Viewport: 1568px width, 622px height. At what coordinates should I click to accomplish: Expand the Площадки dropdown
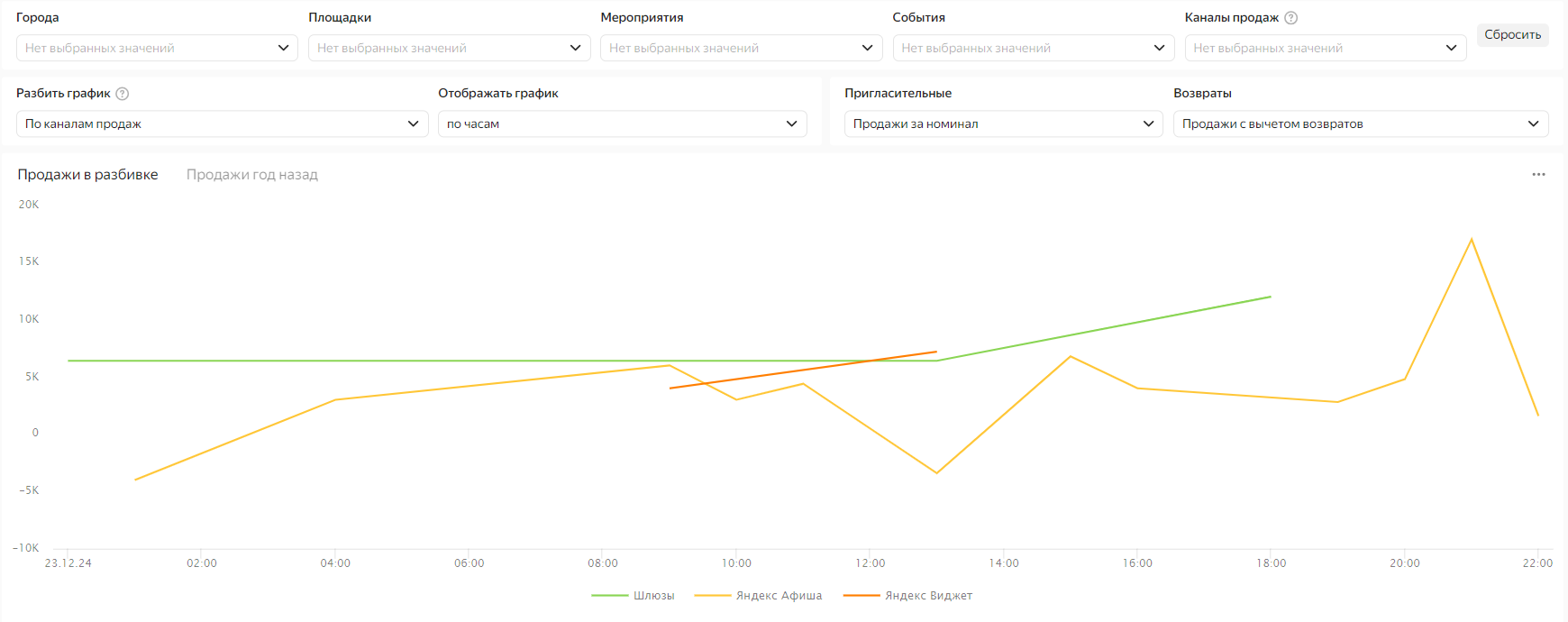(449, 48)
